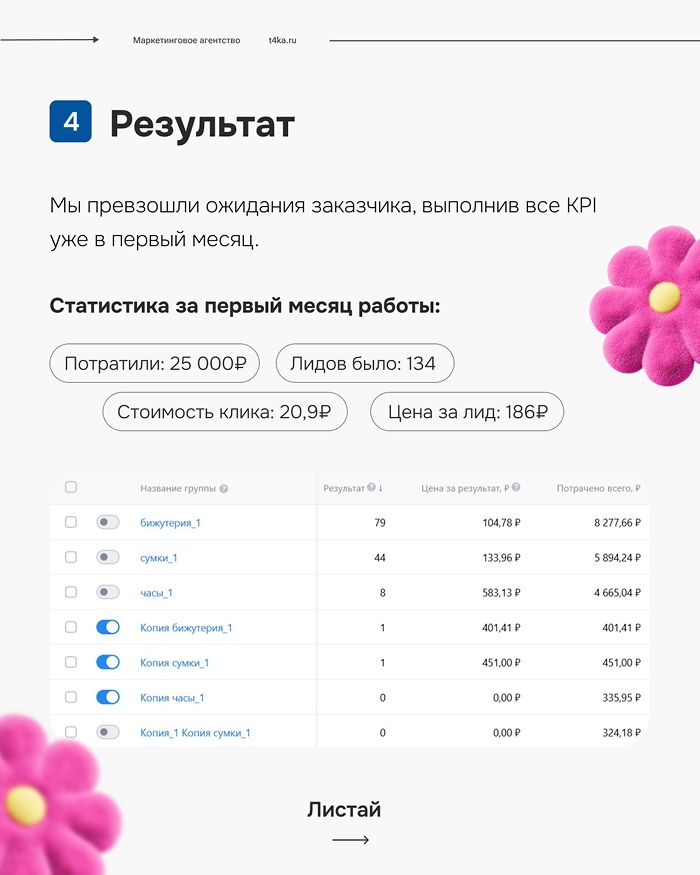This screenshot has width=700, height=875.
Task: Check the бижутерия_1 row checkbox
Action: point(71,522)
